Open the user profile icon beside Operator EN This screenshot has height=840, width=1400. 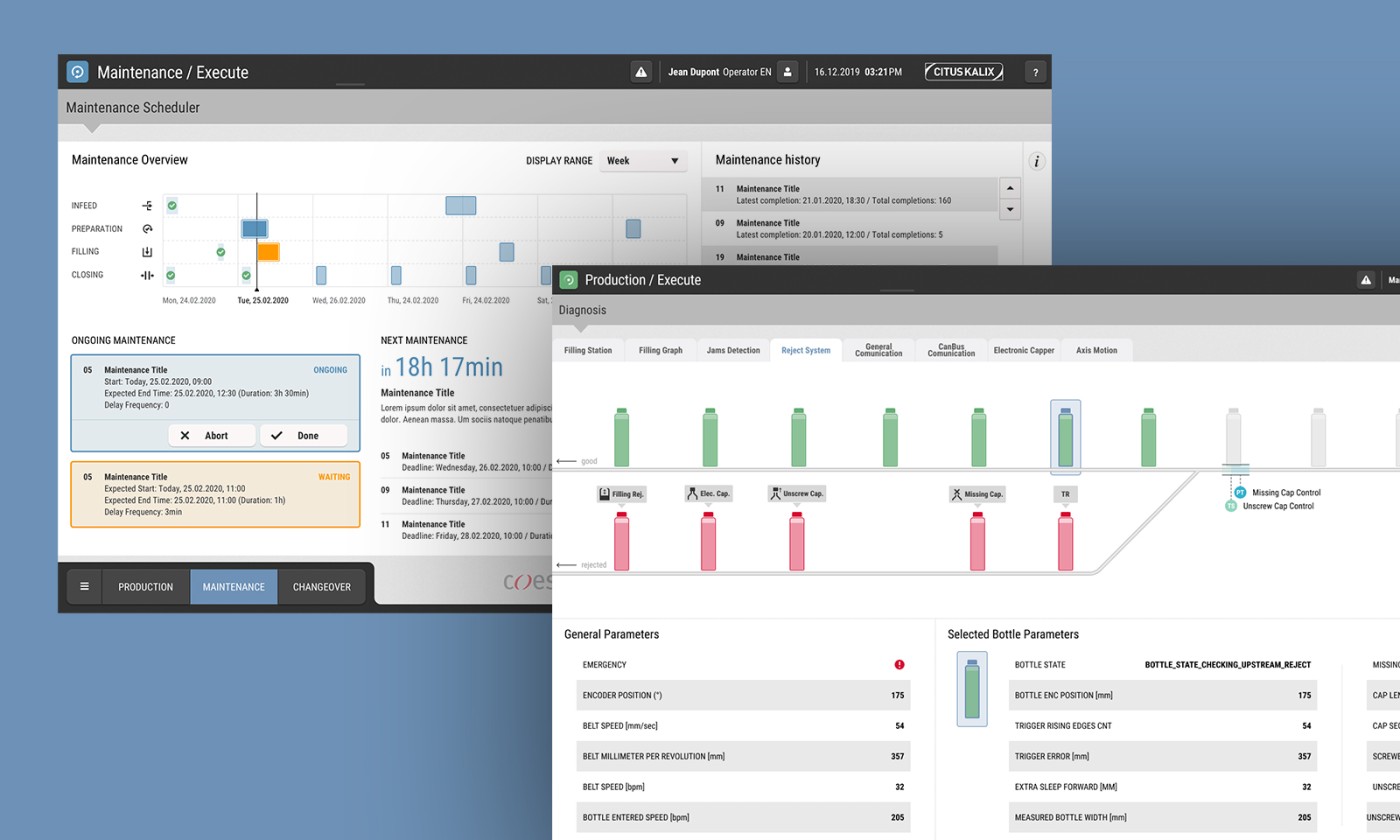click(788, 72)
